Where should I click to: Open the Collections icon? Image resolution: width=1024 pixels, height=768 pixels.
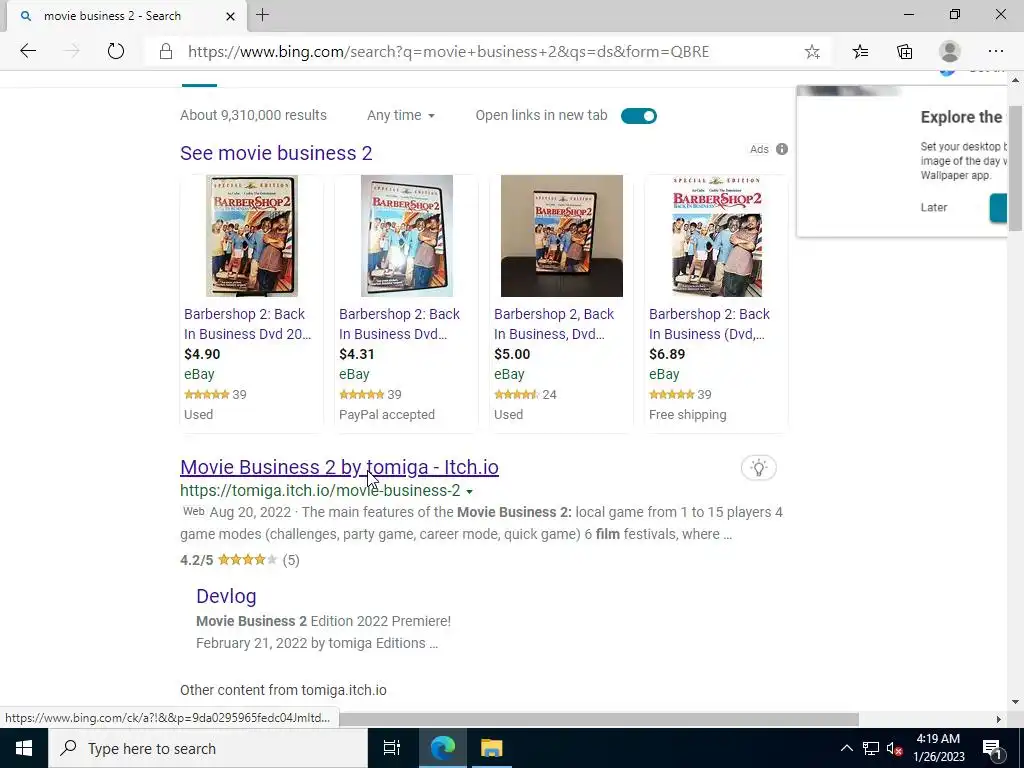[904, 52]
